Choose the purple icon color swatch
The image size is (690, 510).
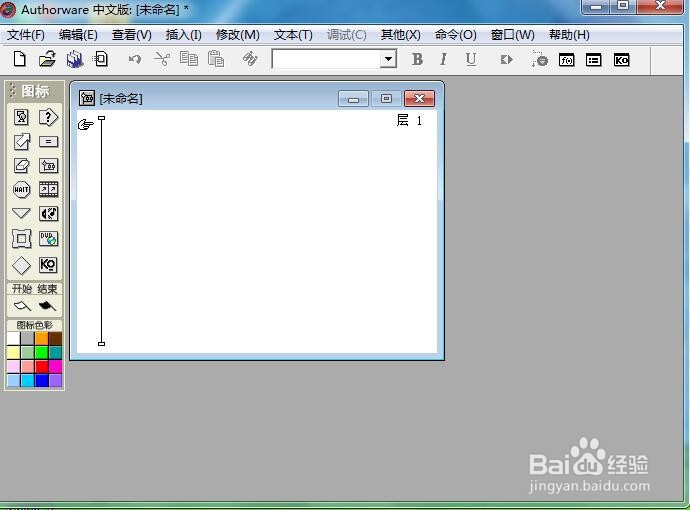55,380
